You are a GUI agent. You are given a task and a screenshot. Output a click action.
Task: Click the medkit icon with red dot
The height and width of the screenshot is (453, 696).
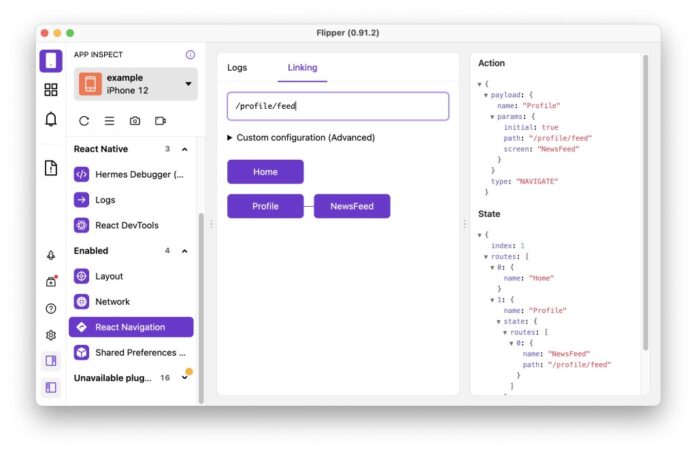(x=51, y=281)
